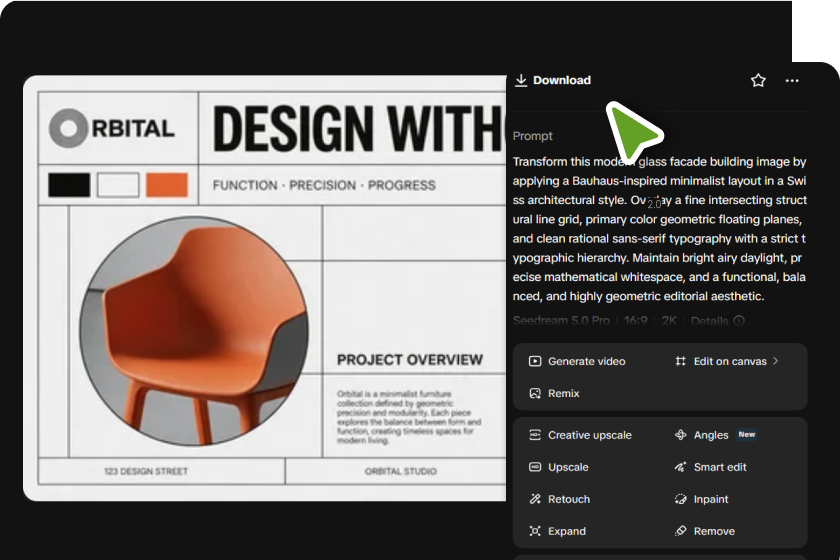The width and height of the screenshot is (840, 560).
Task: Click the Orbital ring logo in the image
Action: pos(68,128)
